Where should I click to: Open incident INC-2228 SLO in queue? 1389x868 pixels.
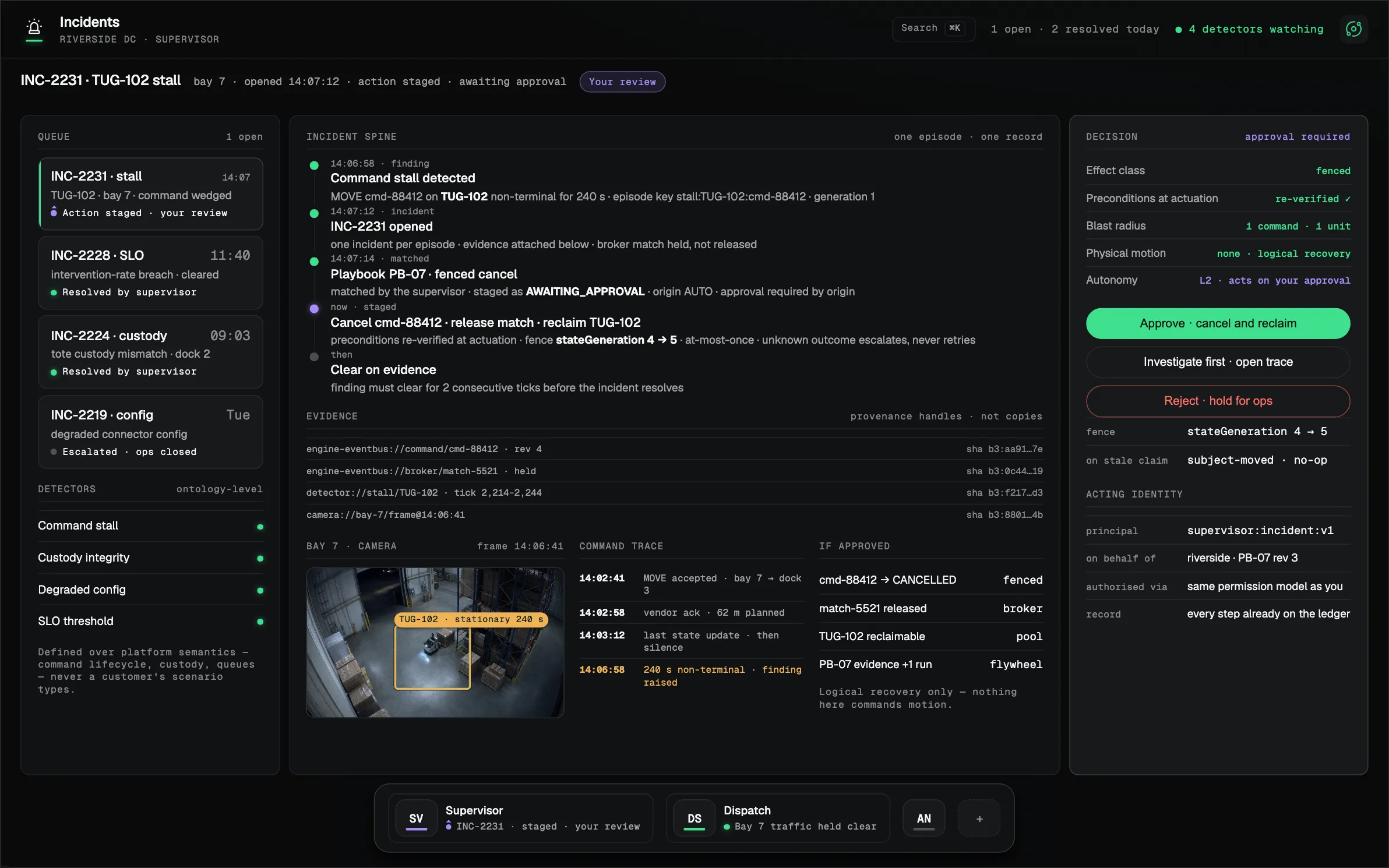click(x=150, y=273)
